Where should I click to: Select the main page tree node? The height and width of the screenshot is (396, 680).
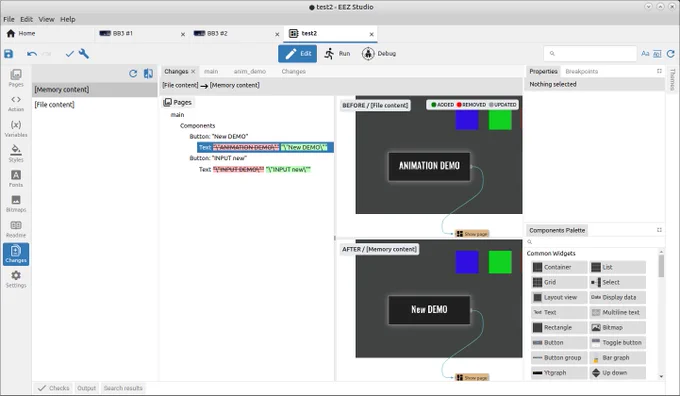click(177, 115)
